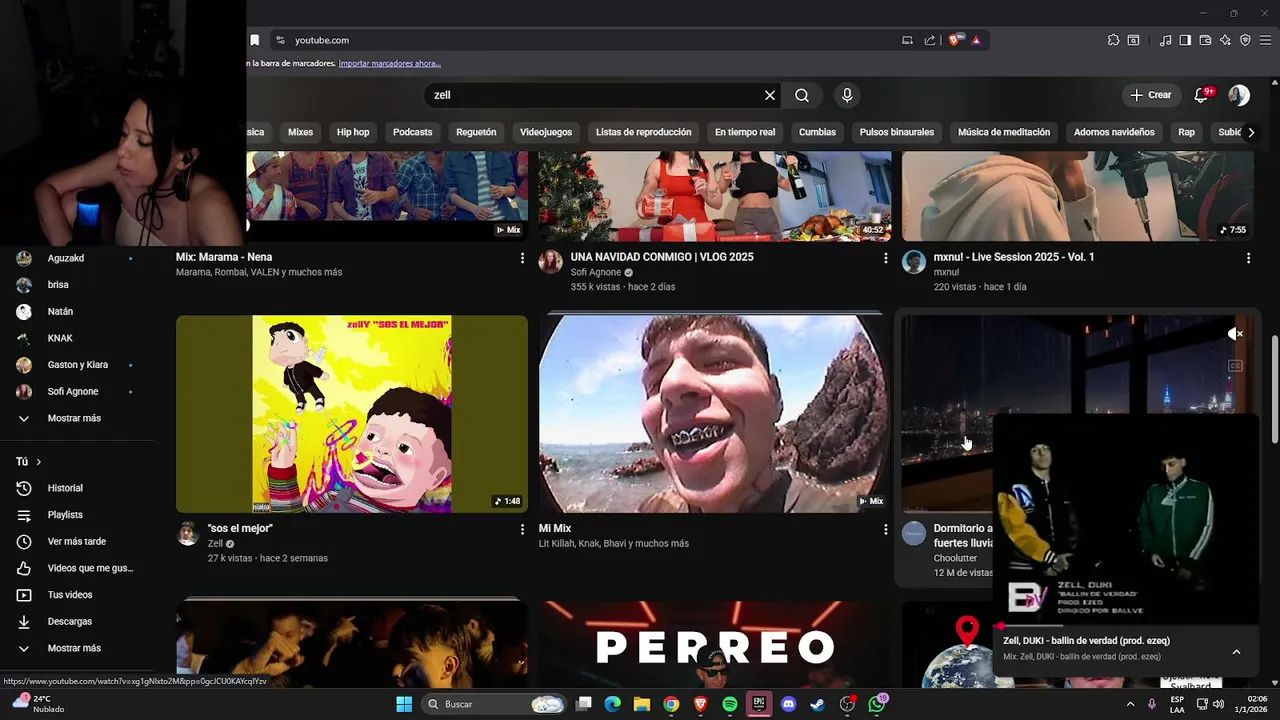Show the Brave sidebar panel icon
This screenshot has width=1280, height=720.
coord(1185,40)
